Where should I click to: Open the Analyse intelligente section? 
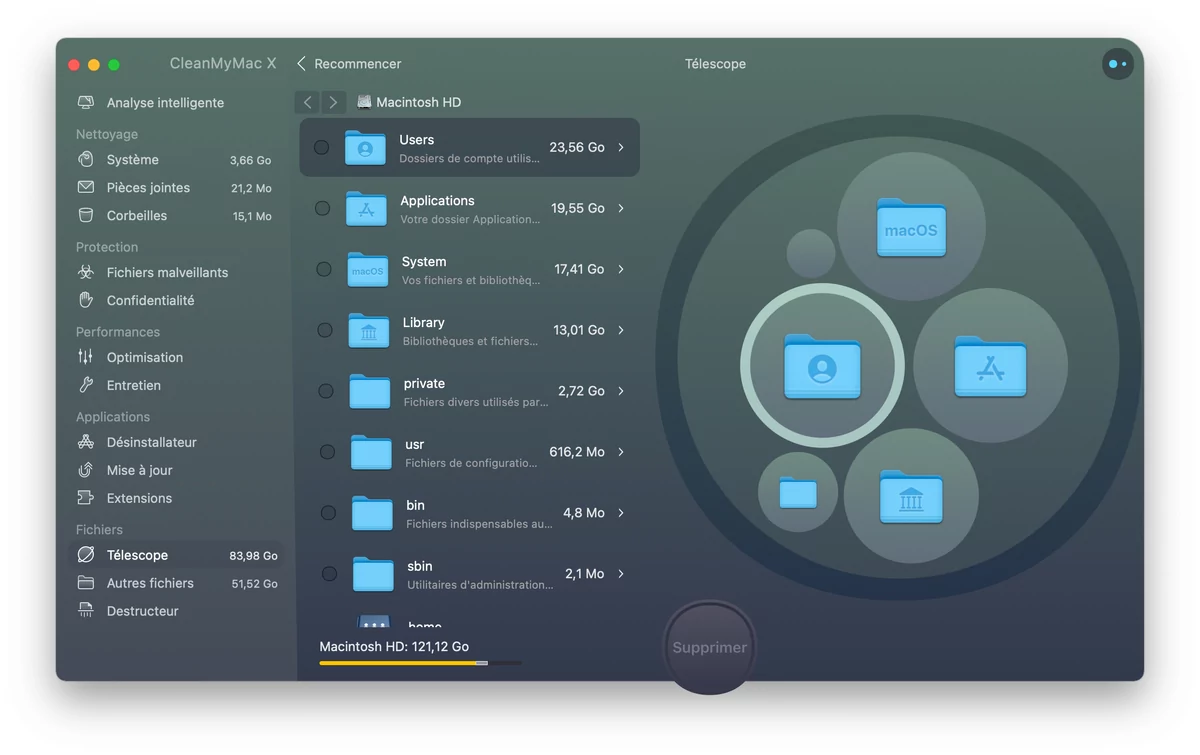coord(177,103)
